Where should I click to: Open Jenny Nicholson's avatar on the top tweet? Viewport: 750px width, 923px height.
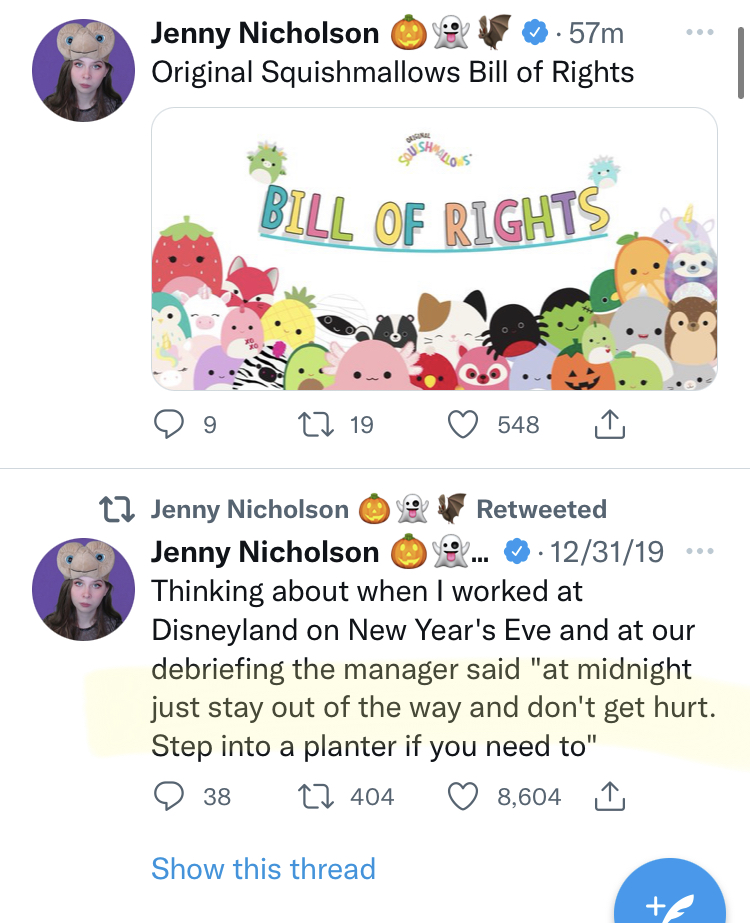pos(83,69)
